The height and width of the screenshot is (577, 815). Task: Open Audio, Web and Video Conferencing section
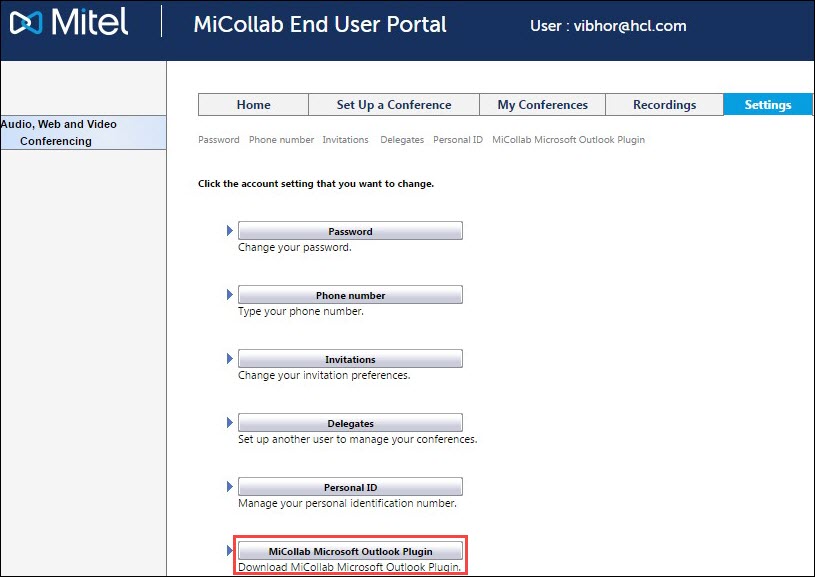pos(83,132)
